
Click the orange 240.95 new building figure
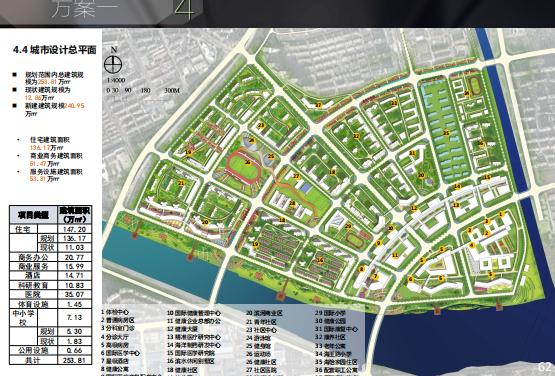[x=74, y=106]
